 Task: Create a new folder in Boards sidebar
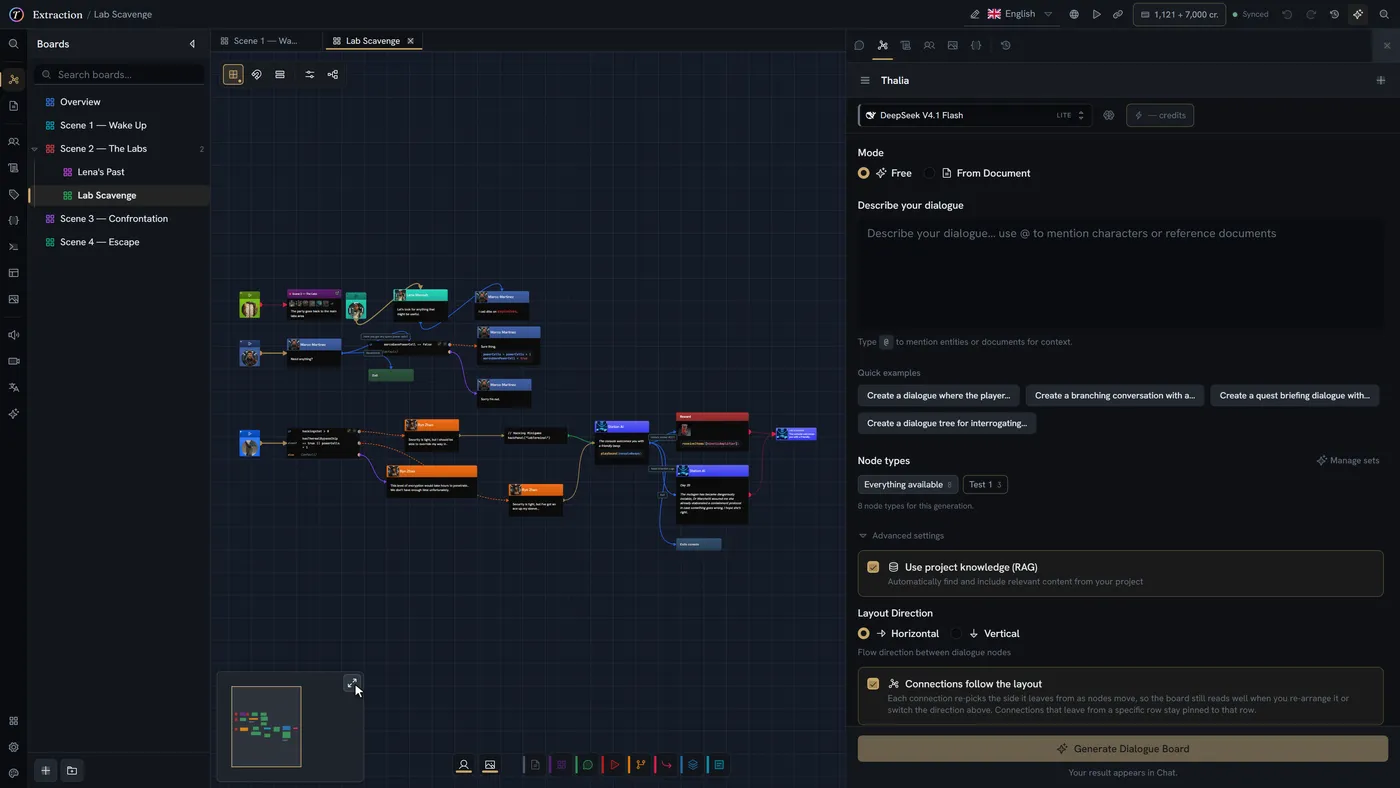click(72, 770)
